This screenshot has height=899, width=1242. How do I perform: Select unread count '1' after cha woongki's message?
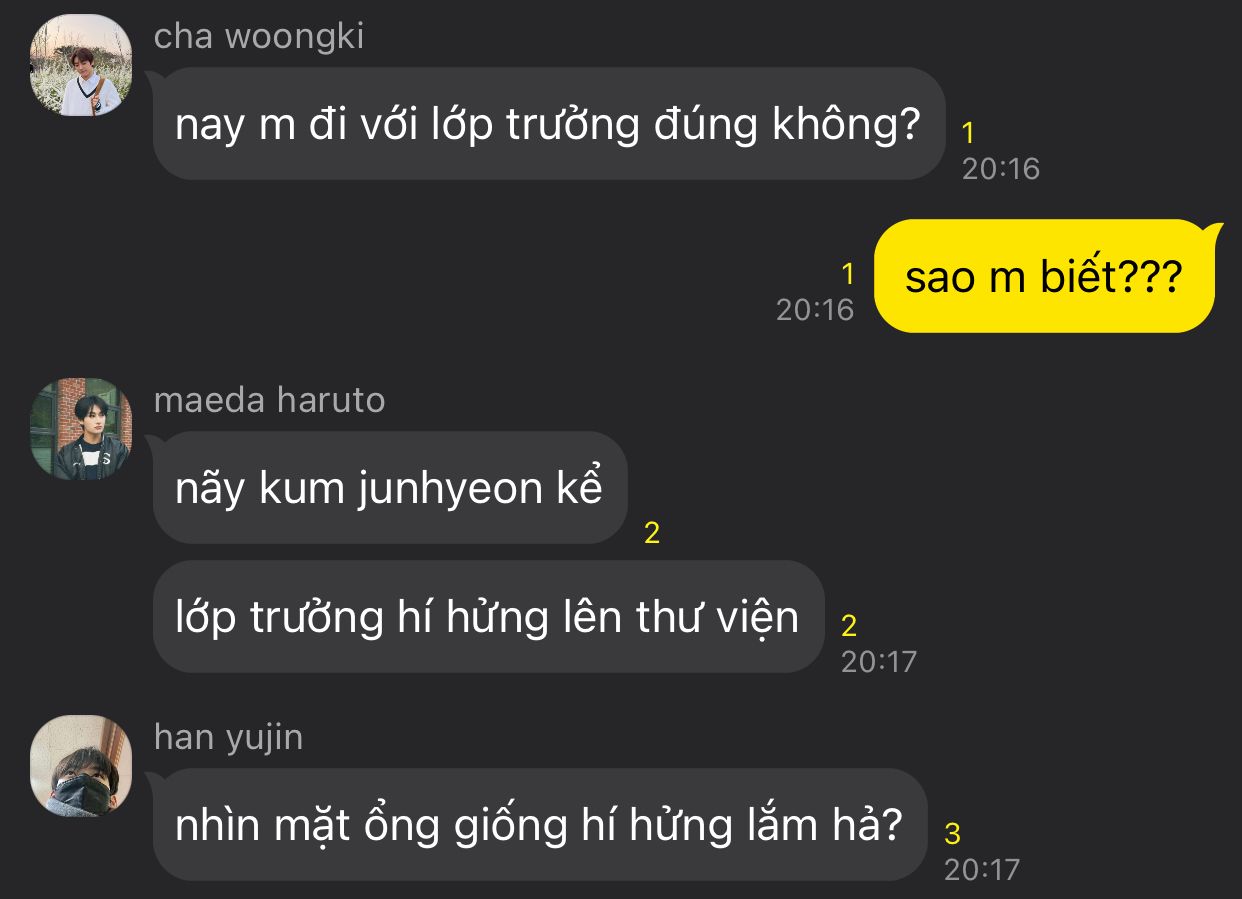(x=968, y=132)
